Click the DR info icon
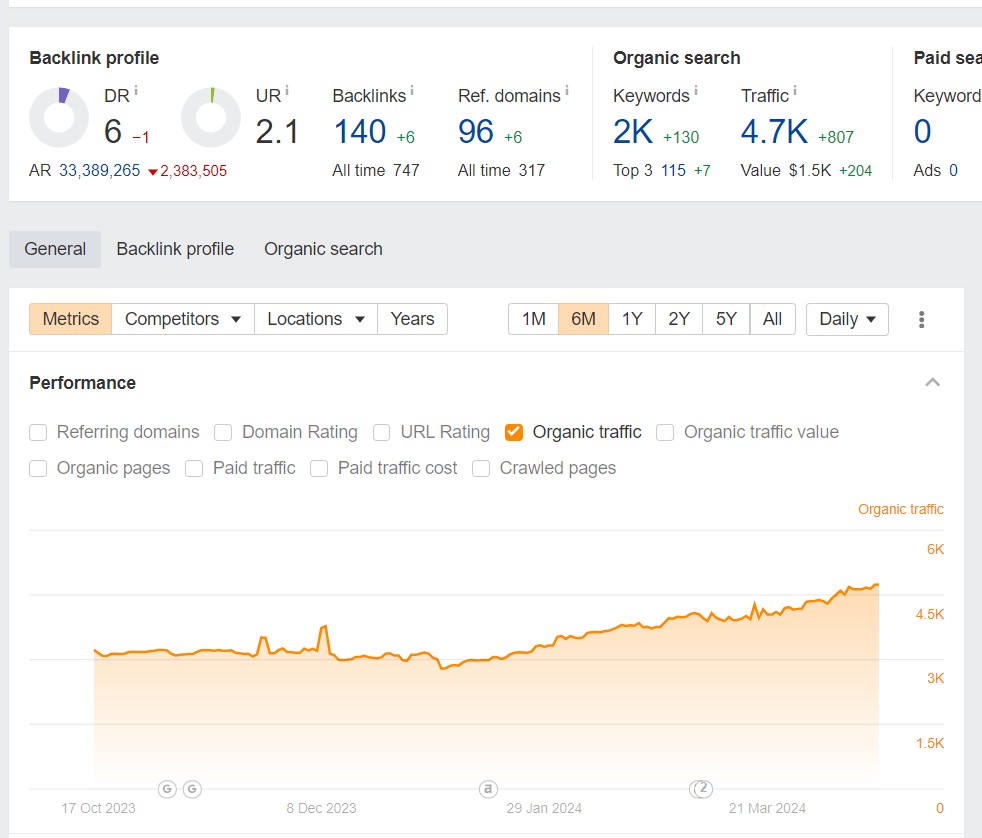 [x=136, y=91]
